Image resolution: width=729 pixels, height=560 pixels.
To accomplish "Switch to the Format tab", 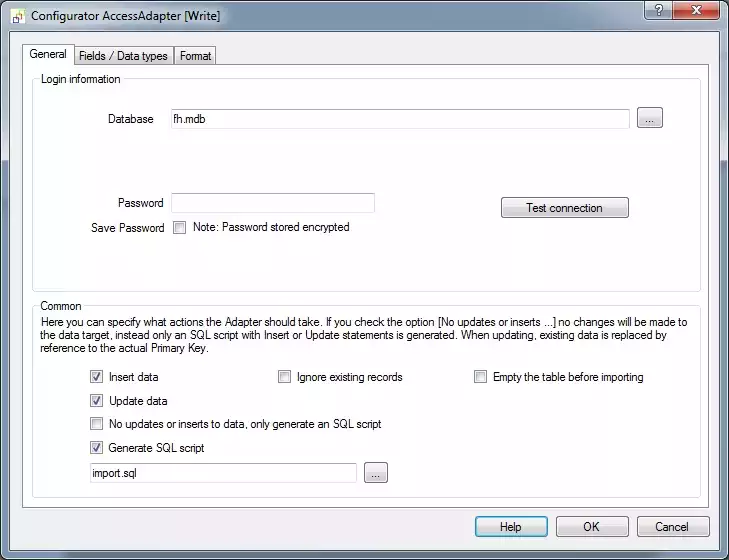I will pyautogui.click(x=195, y=56).
